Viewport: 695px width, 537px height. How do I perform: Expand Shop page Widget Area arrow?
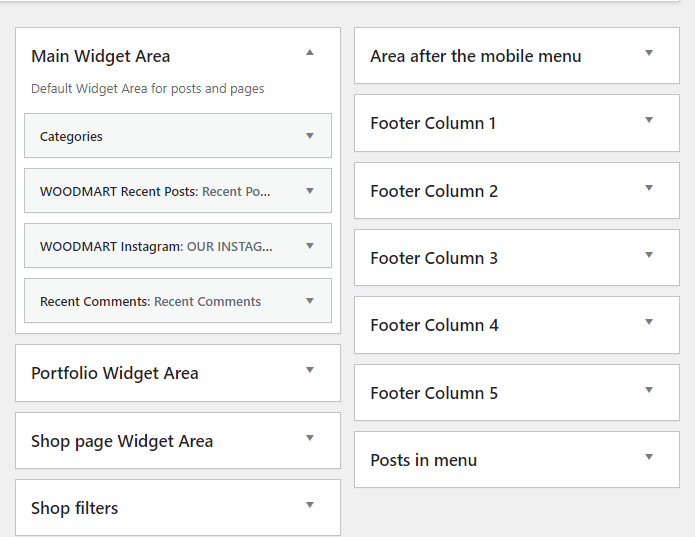pos(310,438)
